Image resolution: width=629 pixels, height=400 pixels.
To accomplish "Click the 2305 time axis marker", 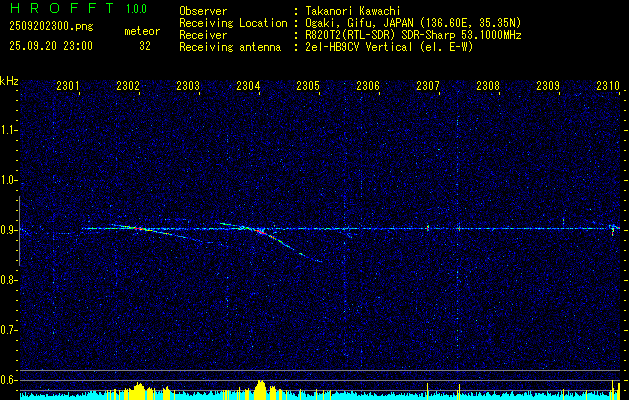I will (308, 85).
